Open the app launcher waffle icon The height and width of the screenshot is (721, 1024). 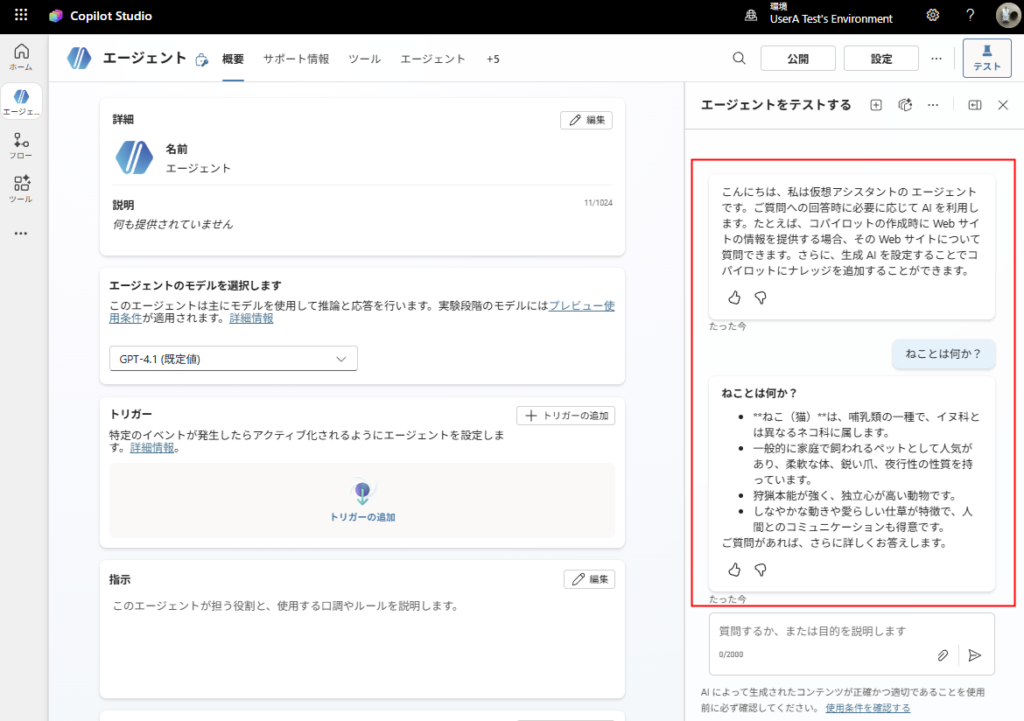(22, 16)
